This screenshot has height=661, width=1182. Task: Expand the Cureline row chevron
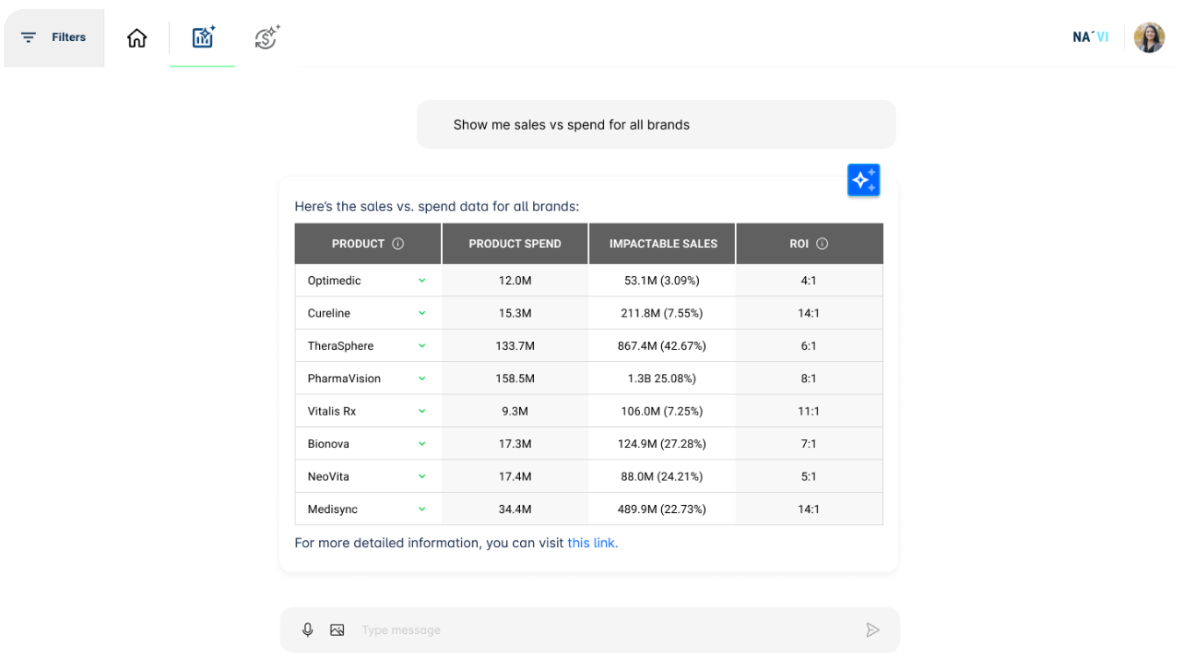point(422,313)
